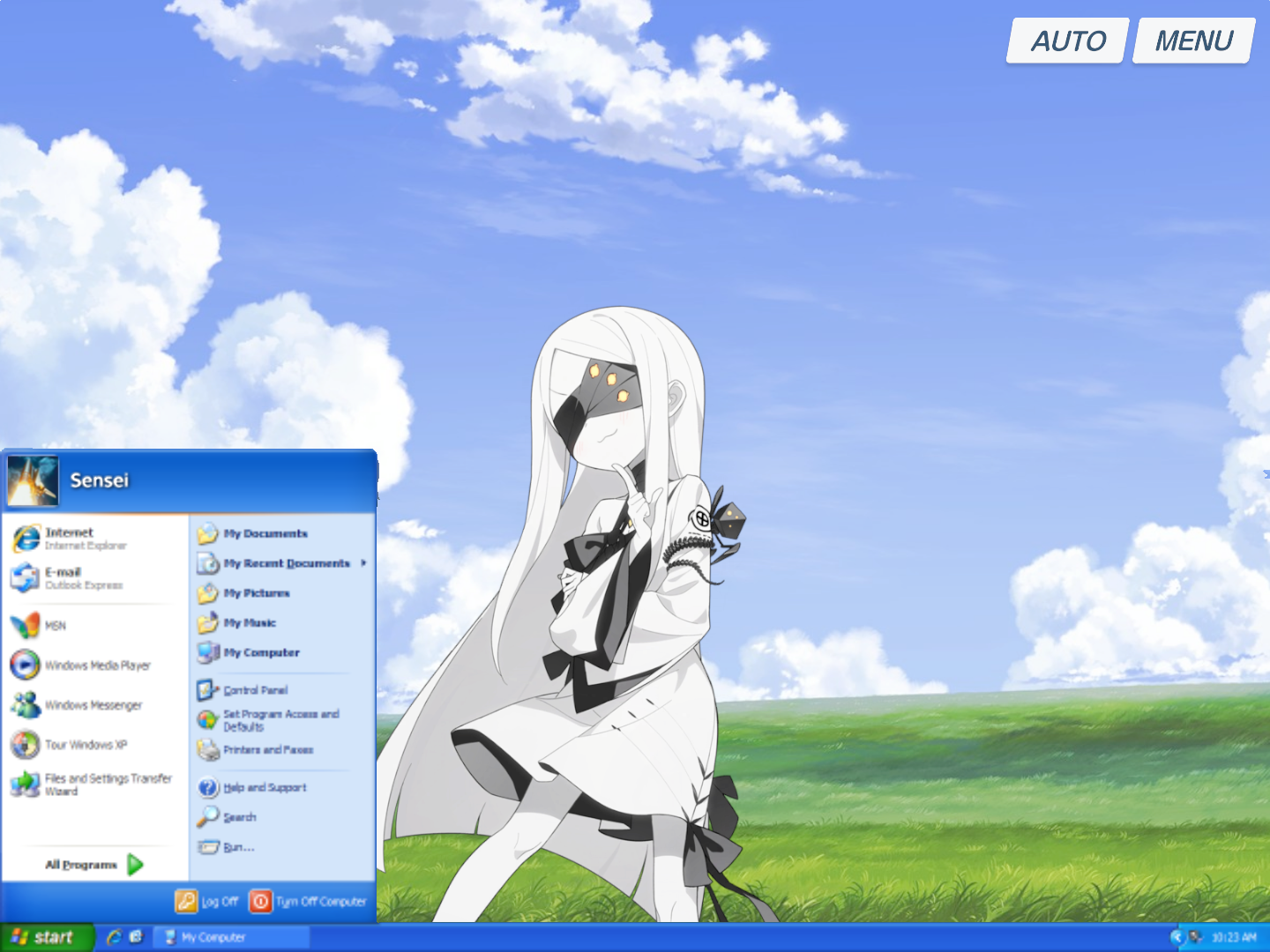Launch Internet Explorer from Quick Launch
This screenshot has width=1270, height=952.
pos(114,937)
